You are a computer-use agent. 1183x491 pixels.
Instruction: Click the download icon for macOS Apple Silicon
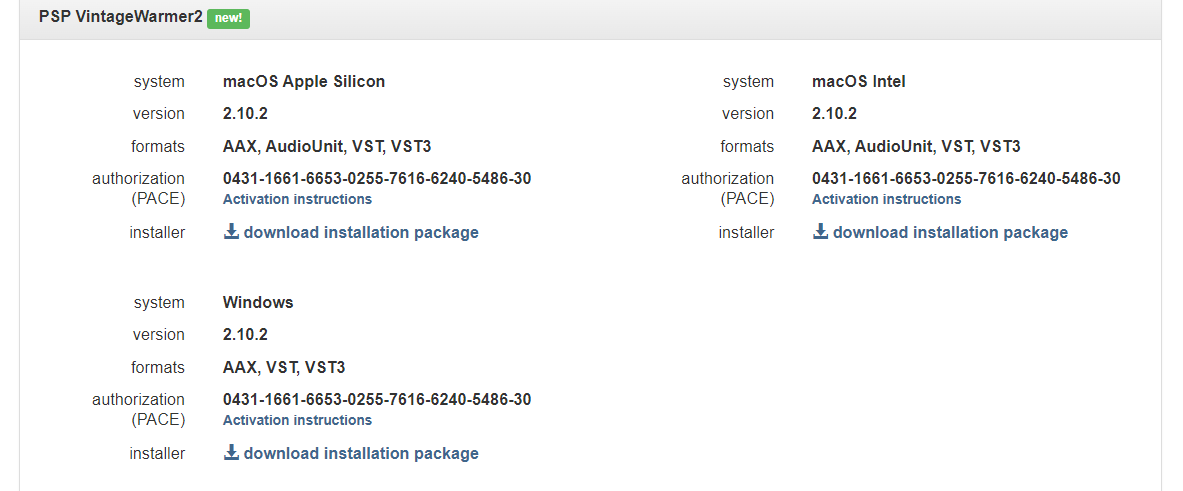point(231,232)
